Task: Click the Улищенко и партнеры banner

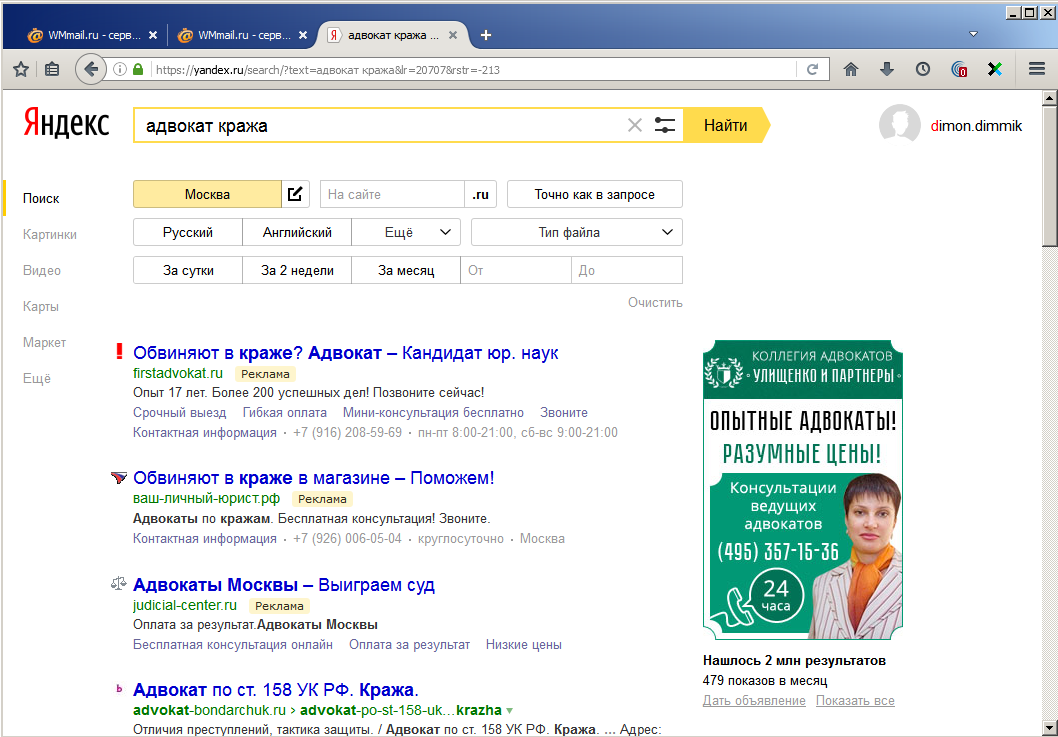Action: [802, 489]
